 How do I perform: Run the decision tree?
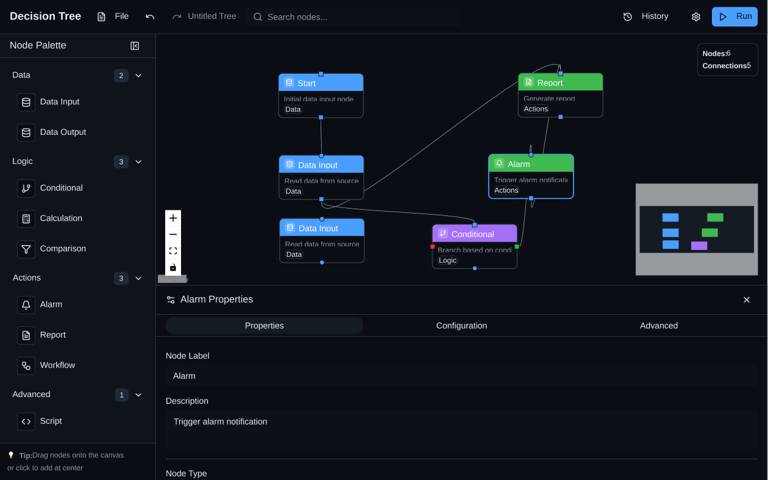point(735,17)
